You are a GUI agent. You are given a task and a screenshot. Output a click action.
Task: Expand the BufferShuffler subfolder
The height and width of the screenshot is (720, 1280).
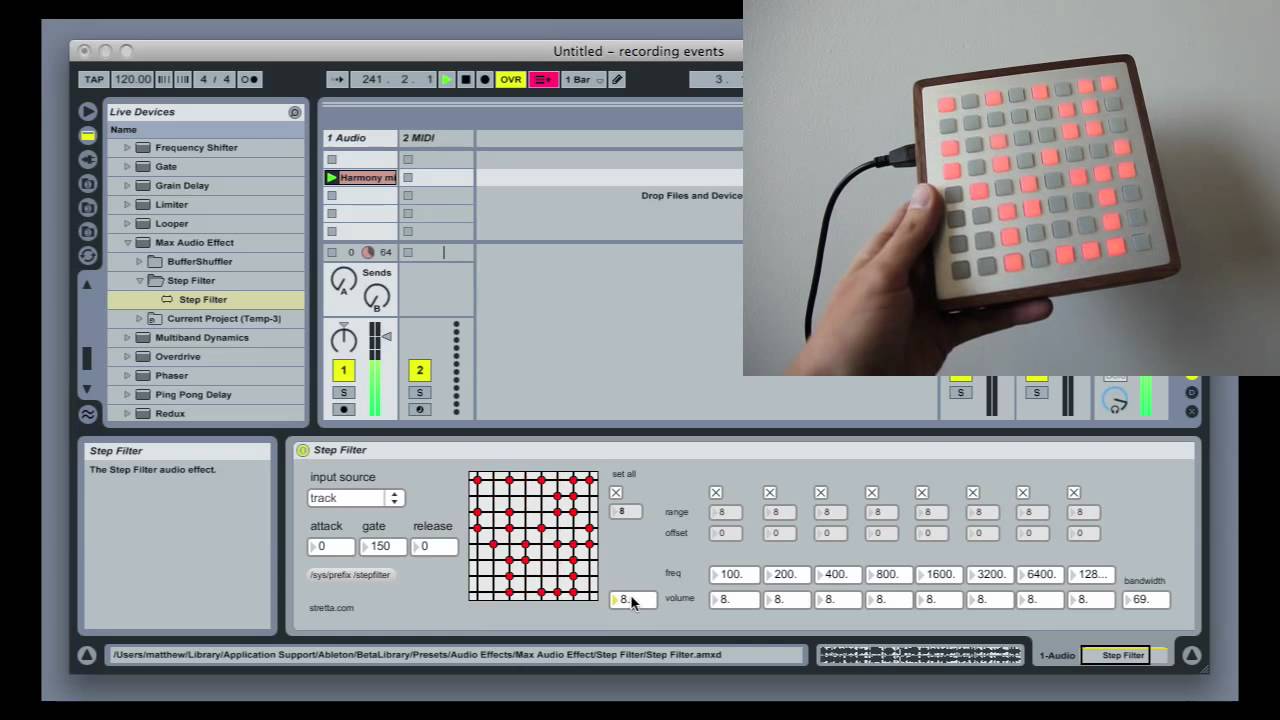(140, 261)
